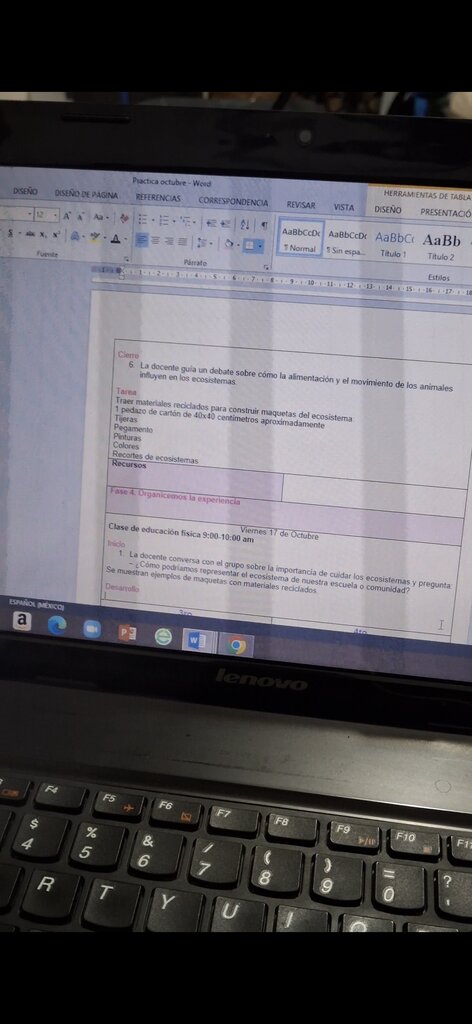
Task: Switch to the REVISAR tab
Action: click(x=300, y=205)
